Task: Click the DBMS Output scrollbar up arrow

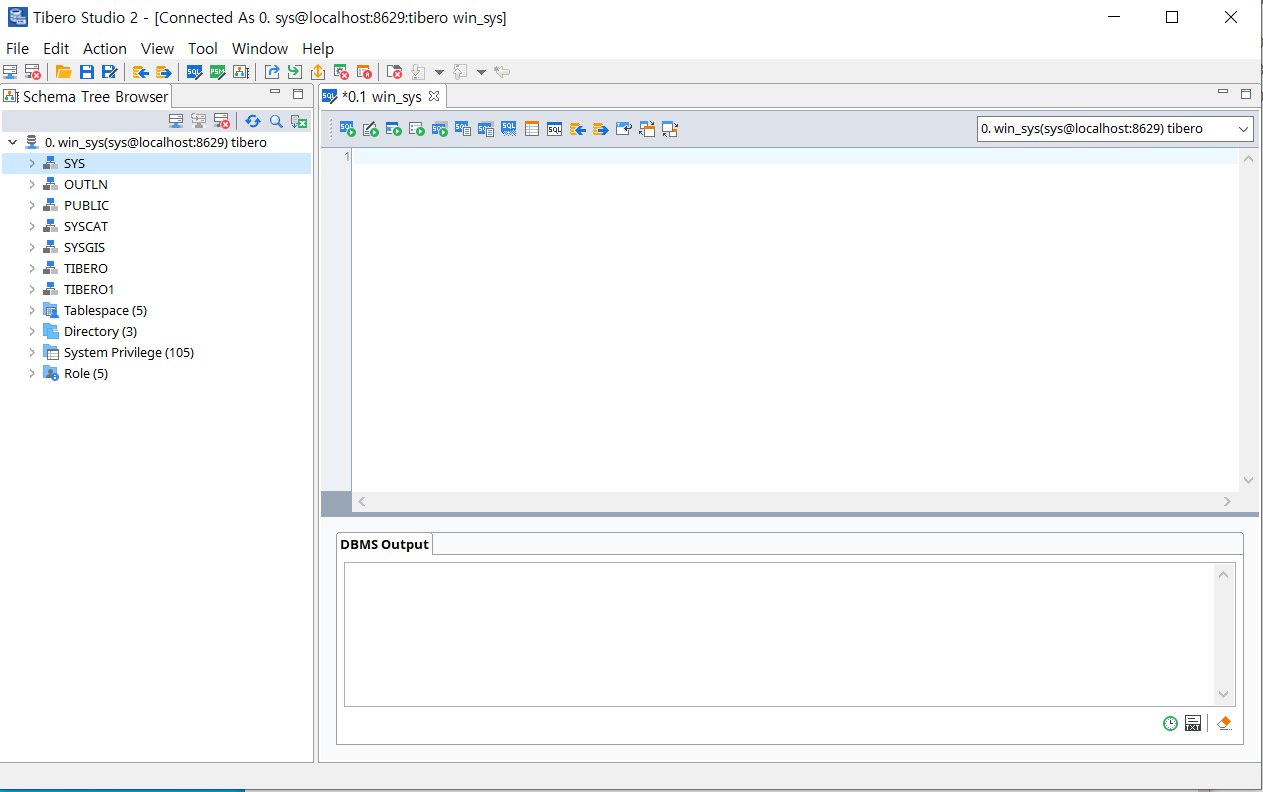Action: tap(1223, 574)
